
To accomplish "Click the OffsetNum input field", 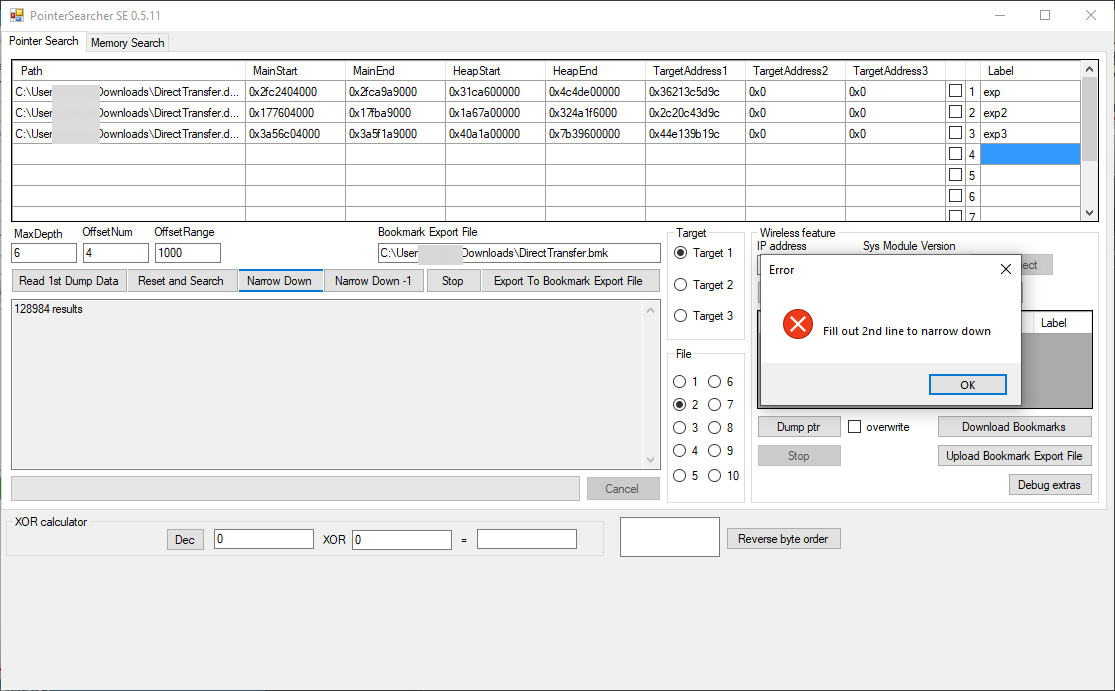I will (x=116, y=253).
